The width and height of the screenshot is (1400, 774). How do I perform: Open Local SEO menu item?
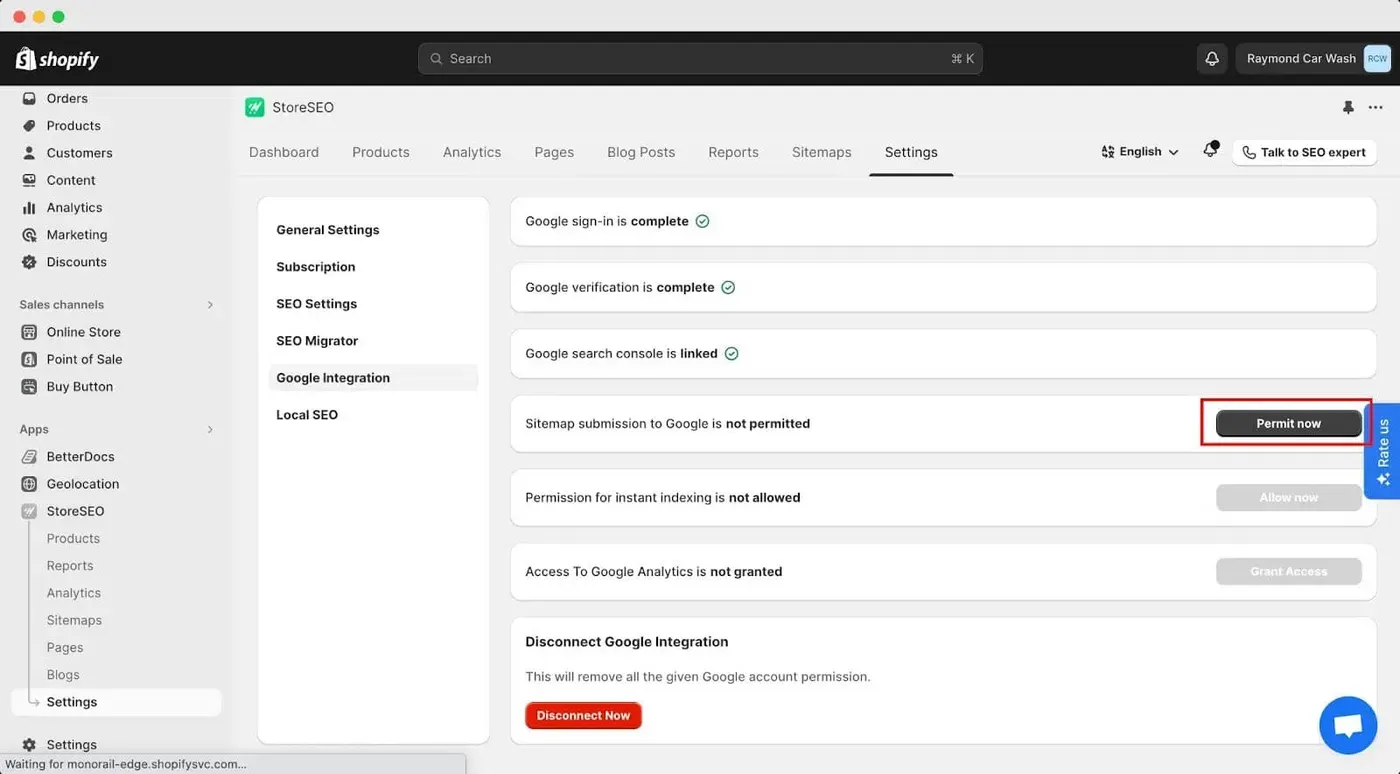tap(307, 415)
